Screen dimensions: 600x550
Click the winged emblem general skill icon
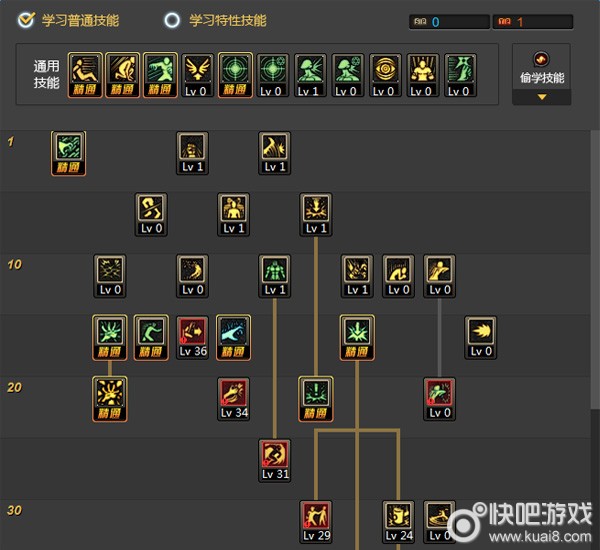(197, 75)
